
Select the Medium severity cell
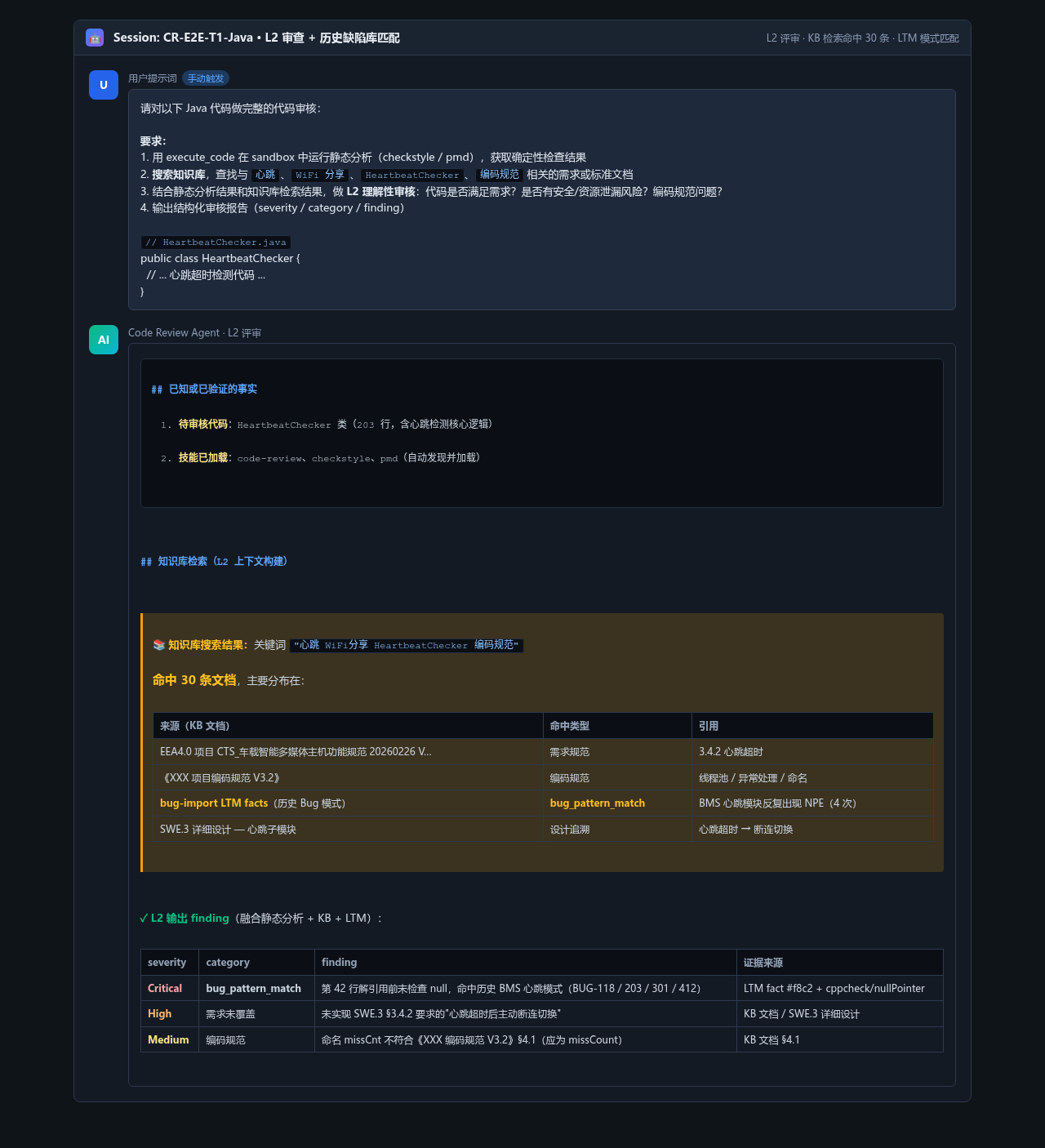click(170, 1040)
